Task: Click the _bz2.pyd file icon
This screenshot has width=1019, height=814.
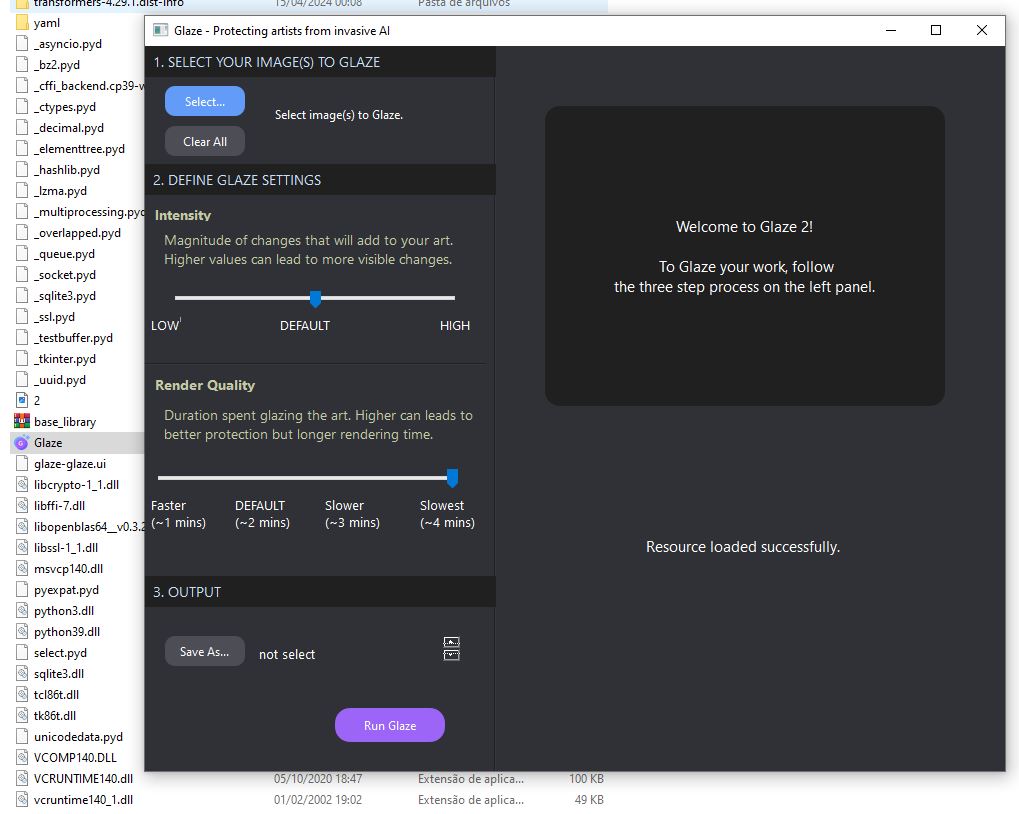Action: [21, 64]
